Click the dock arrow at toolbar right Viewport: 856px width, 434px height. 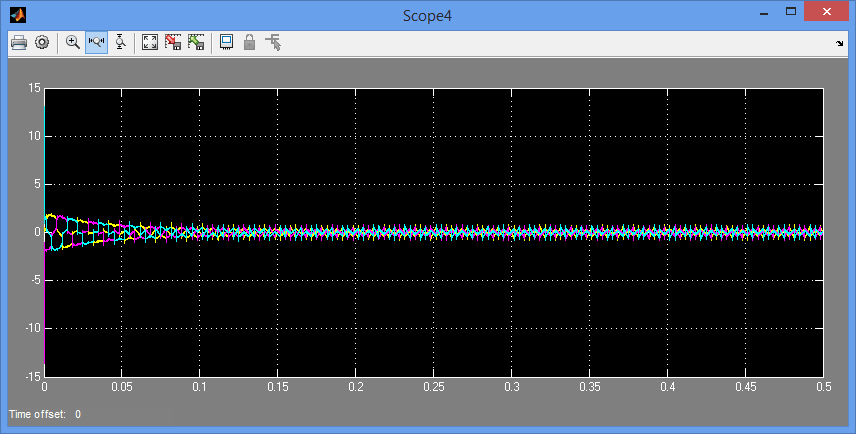(840, 43)
